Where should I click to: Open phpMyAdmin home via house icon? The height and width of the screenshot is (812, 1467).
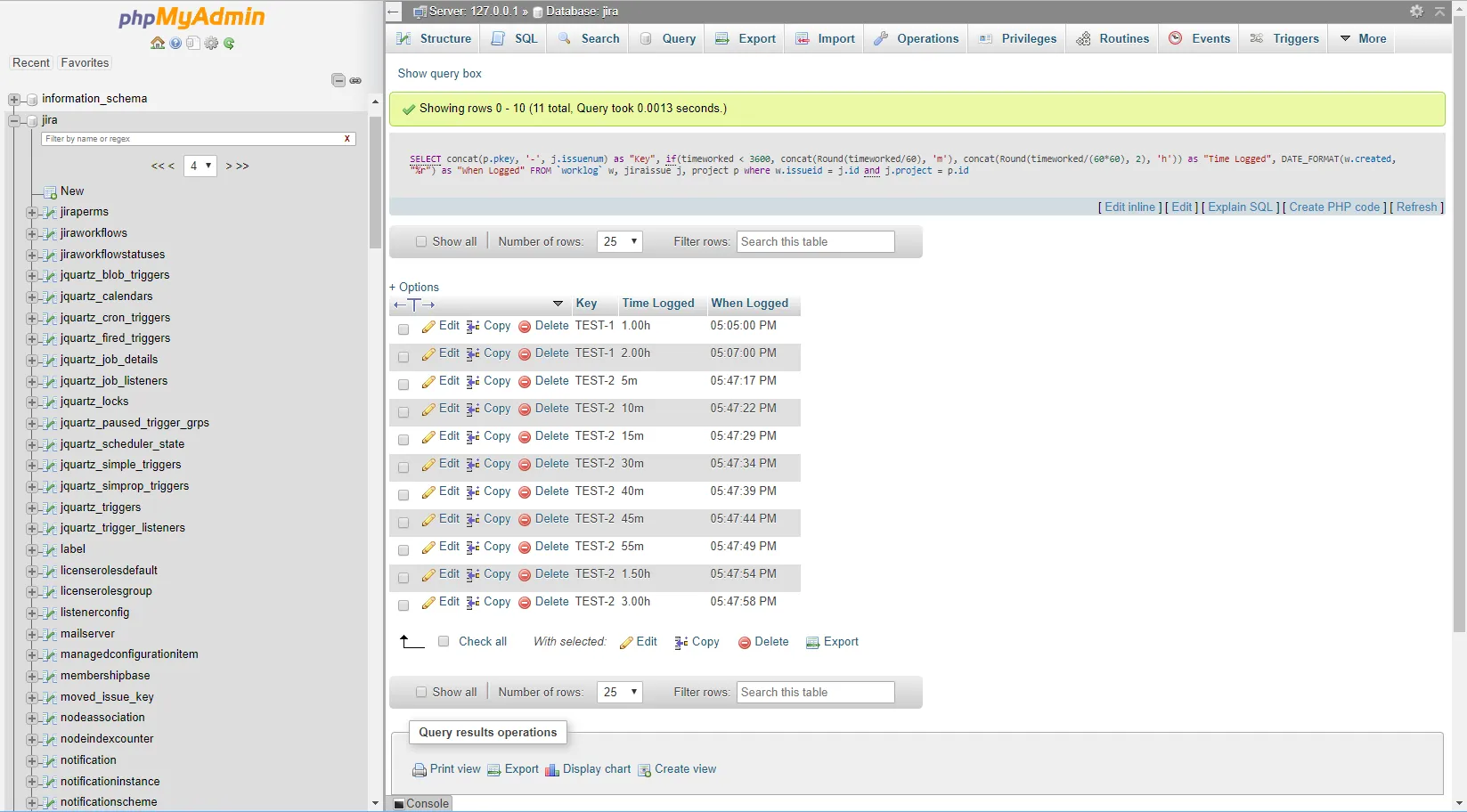(x=158, y=43)
